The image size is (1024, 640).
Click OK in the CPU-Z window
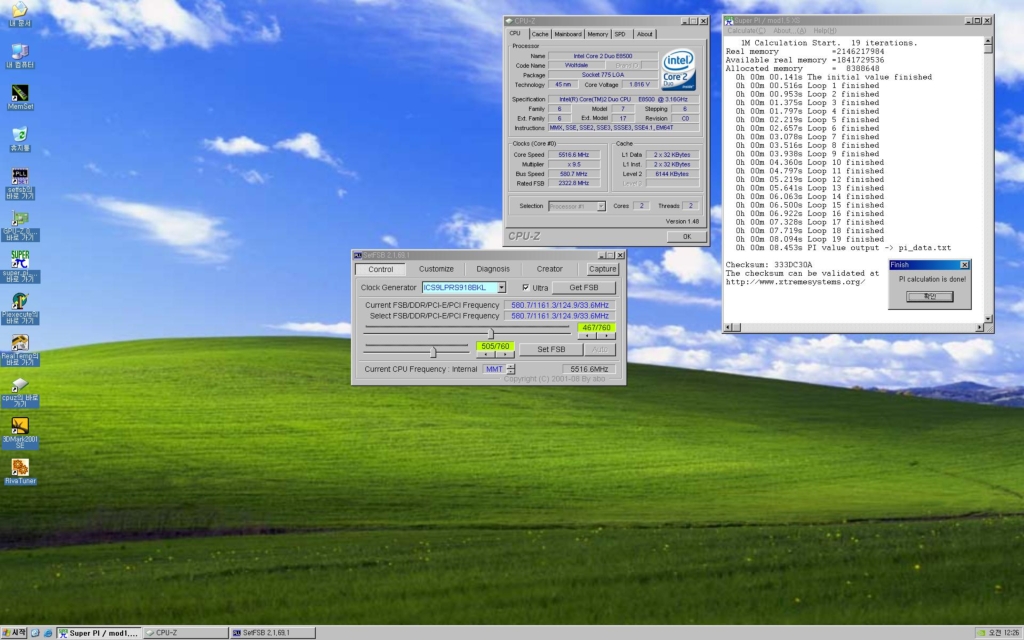(x=686, y=236)
